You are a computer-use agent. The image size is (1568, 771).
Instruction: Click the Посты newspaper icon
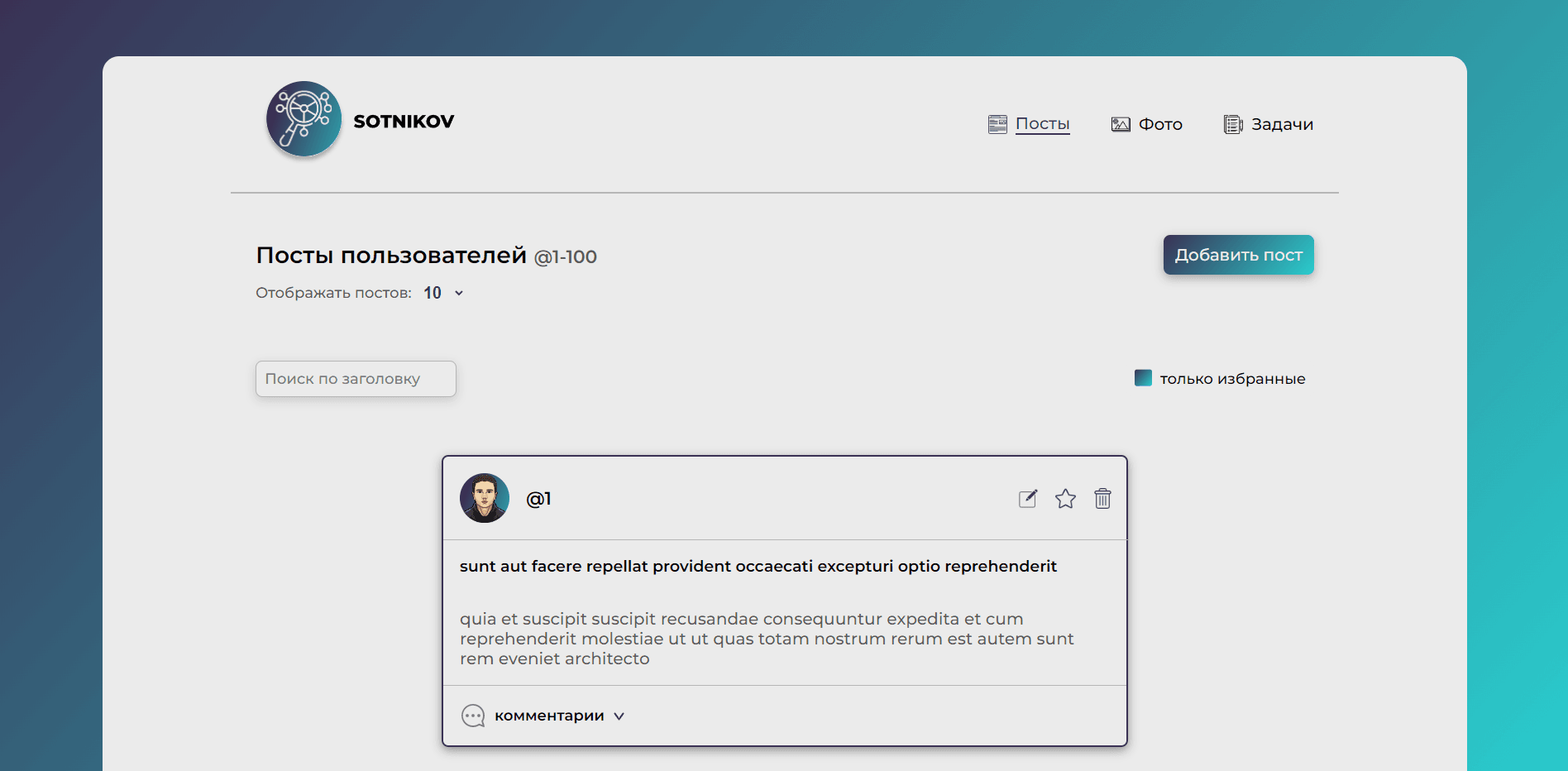tap(997, 124)
